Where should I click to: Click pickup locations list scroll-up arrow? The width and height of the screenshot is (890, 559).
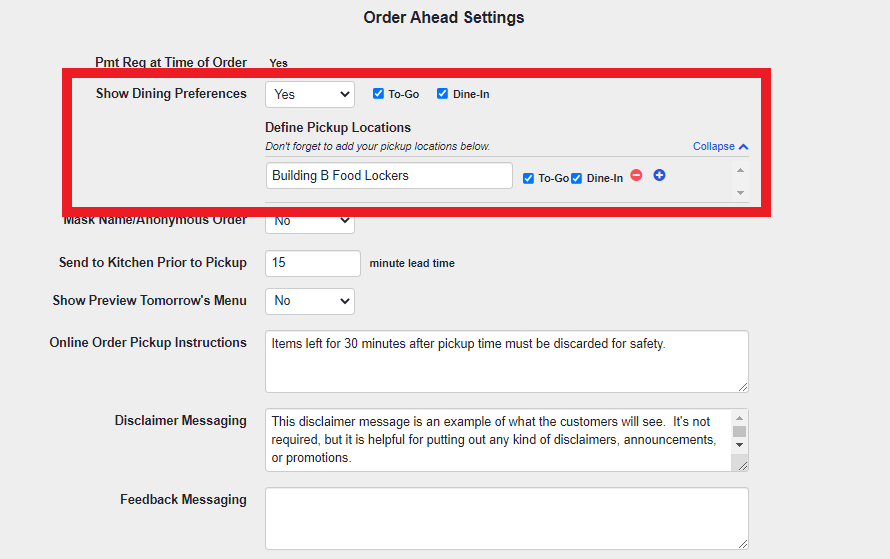click(x=740, y=171)
